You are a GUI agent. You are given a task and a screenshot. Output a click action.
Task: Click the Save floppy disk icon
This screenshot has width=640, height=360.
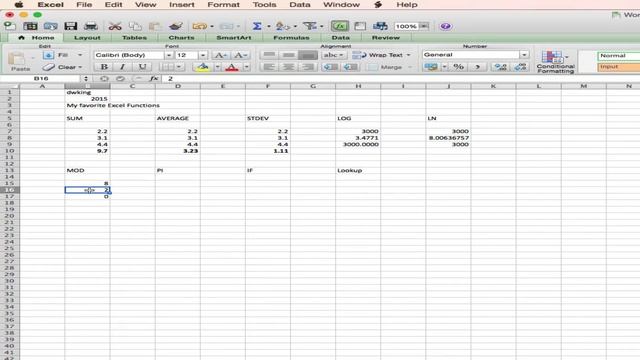[71, 26]
